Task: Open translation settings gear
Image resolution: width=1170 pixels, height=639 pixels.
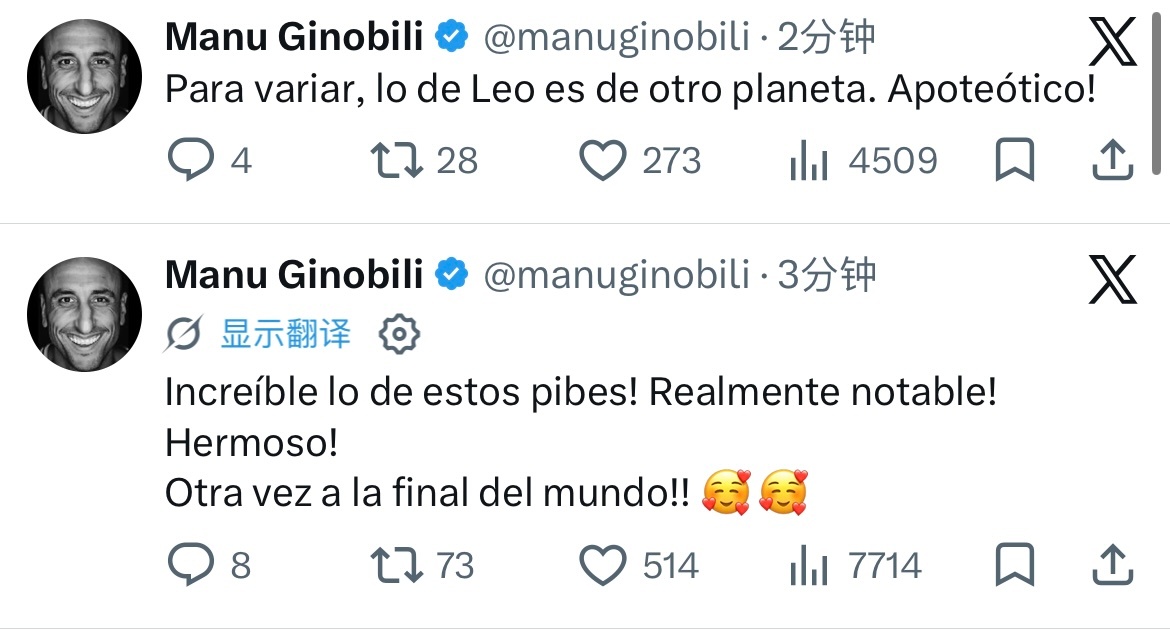Action: tap(399, 334)
